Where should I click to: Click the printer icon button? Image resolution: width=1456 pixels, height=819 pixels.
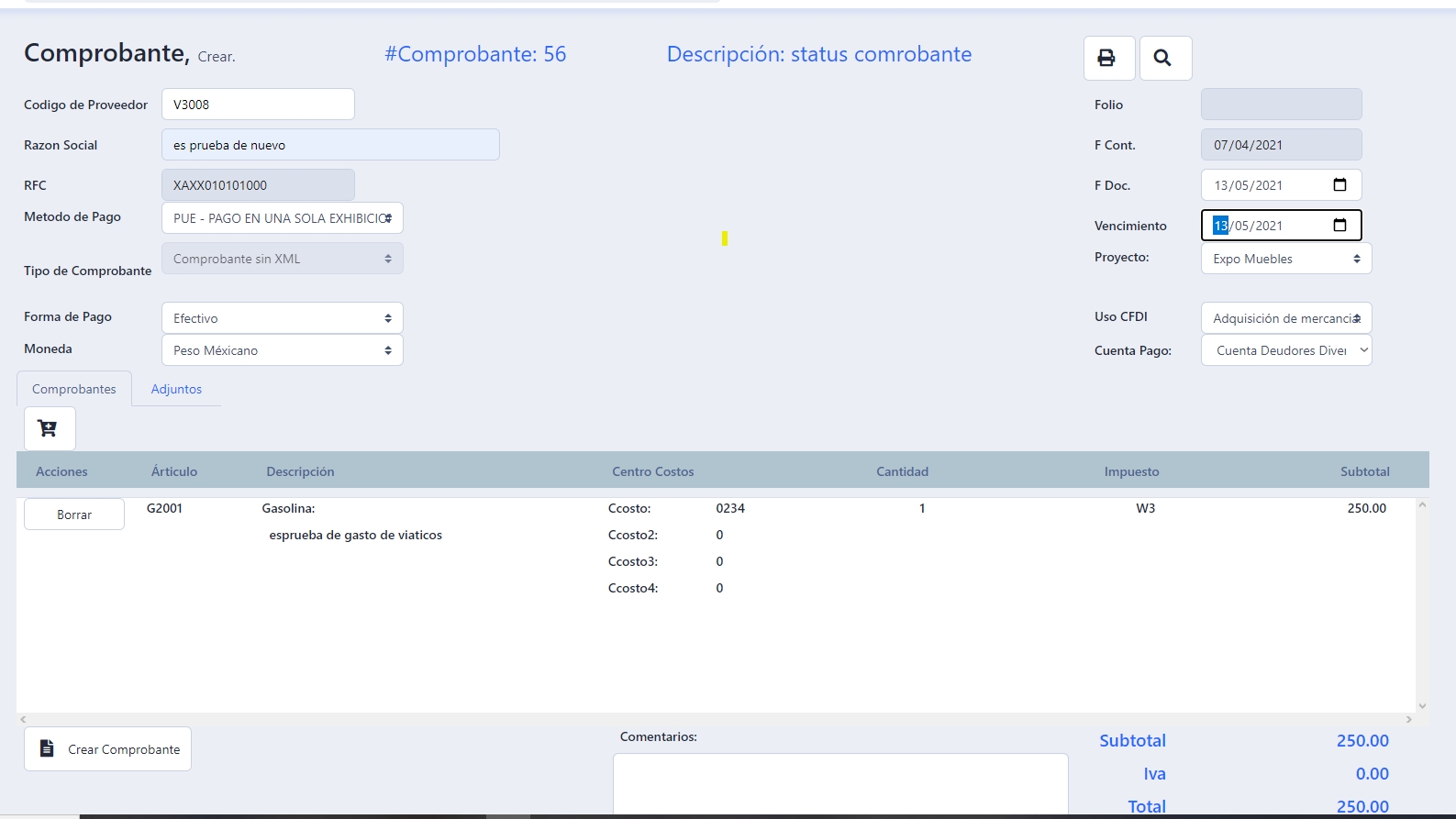pos(1108,59)
